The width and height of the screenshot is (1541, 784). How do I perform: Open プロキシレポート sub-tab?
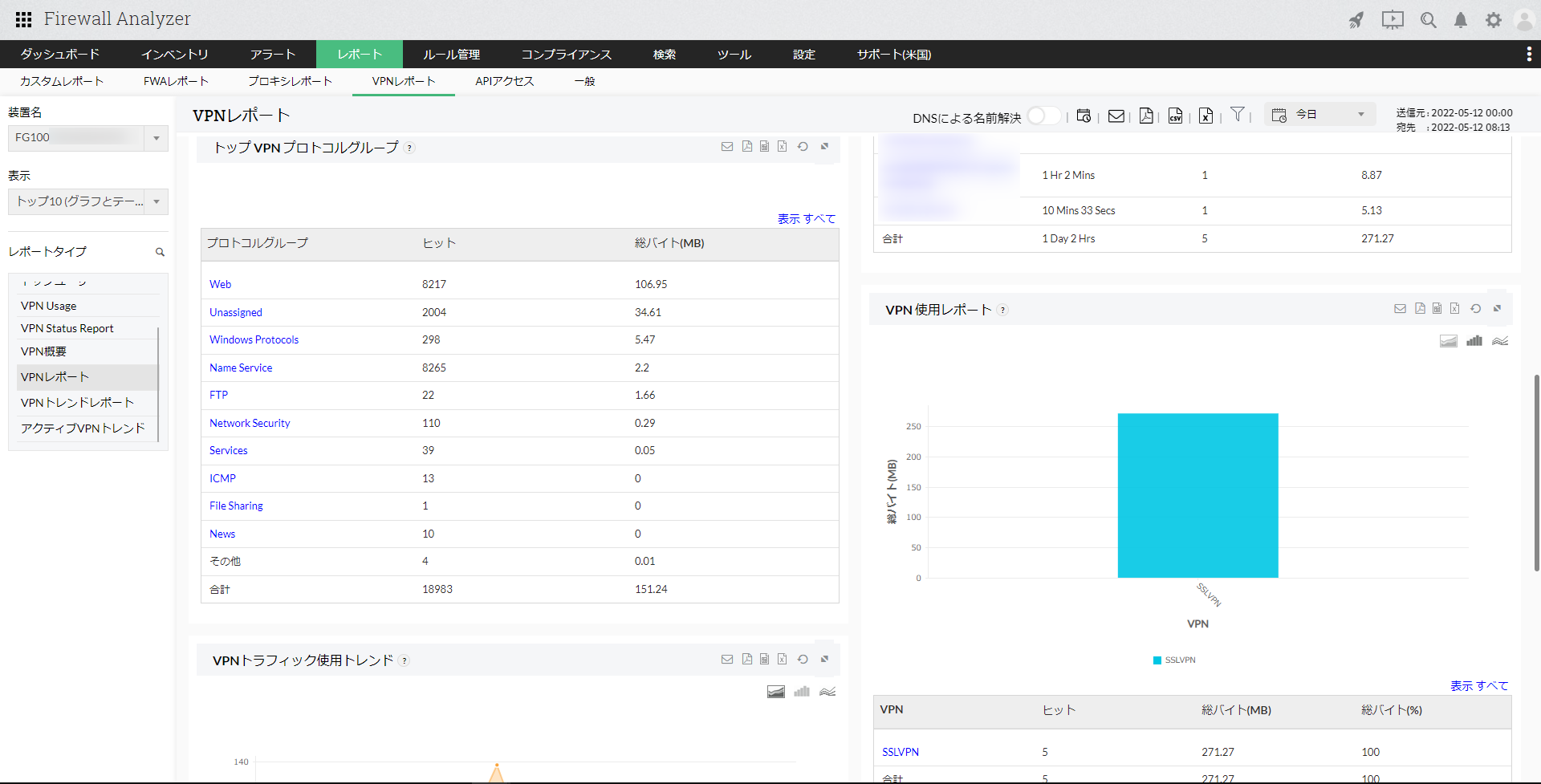pos(290,81)
